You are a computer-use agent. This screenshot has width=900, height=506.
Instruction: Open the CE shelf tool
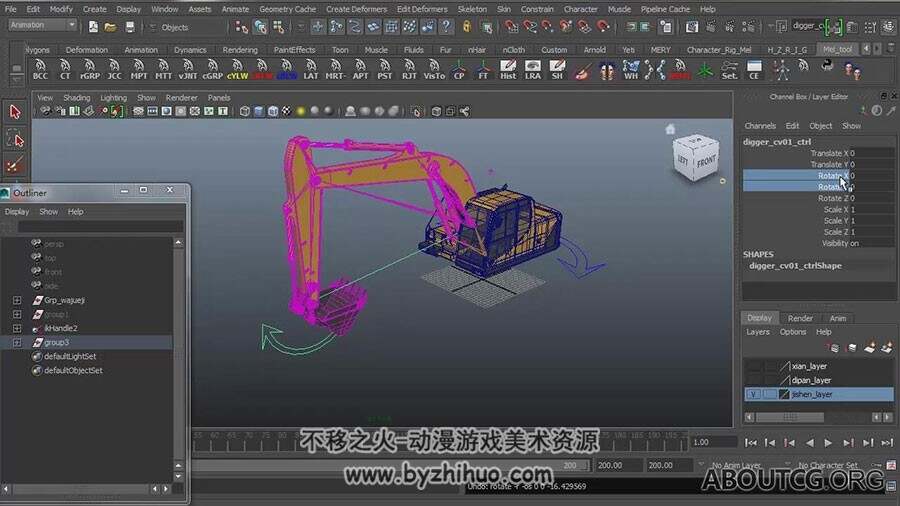pyautogui.click(x=754, y=69)
